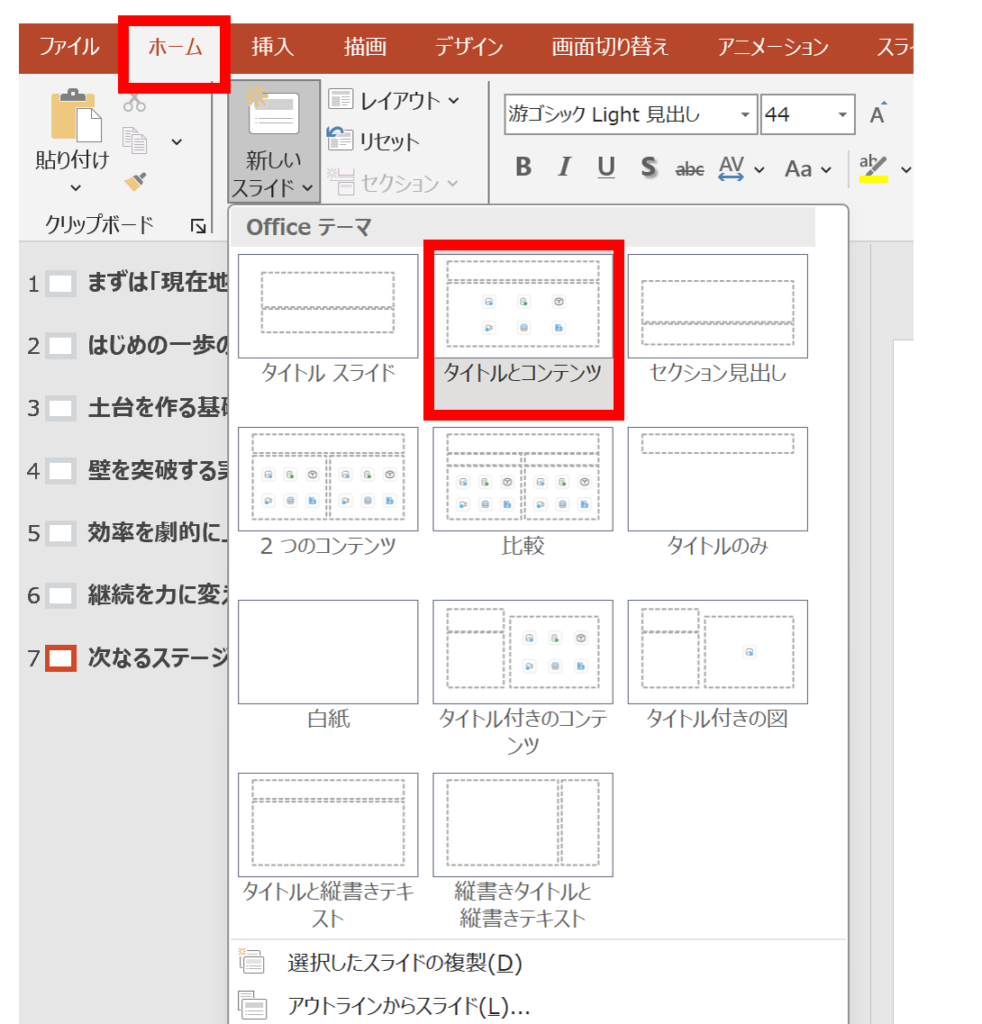Open the Layout (レイアウト) dropdown
This screenshot has width=982, height=1024.
[x=394, y=100]
